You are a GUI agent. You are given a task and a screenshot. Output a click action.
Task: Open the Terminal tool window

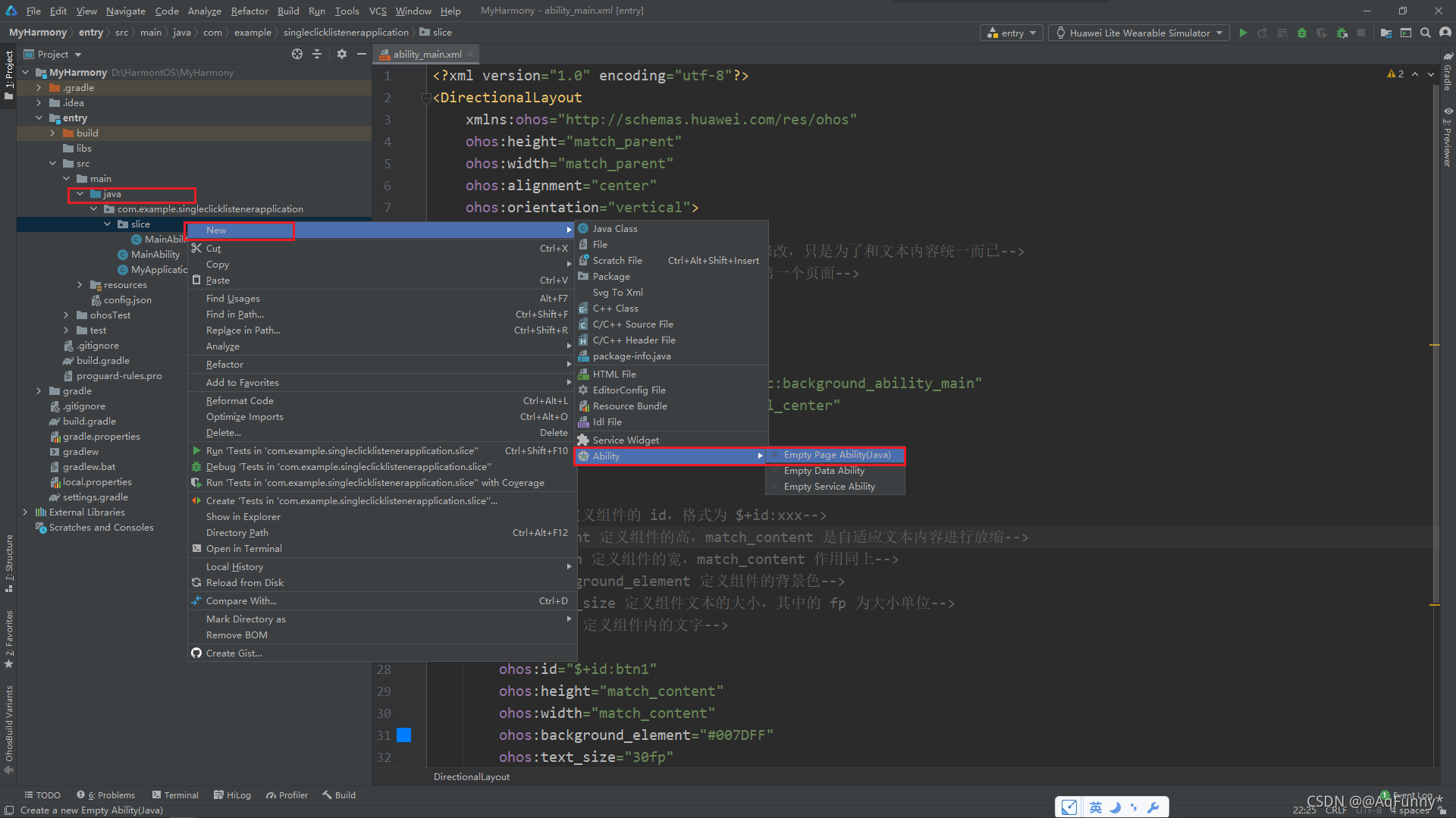[175, 795]
